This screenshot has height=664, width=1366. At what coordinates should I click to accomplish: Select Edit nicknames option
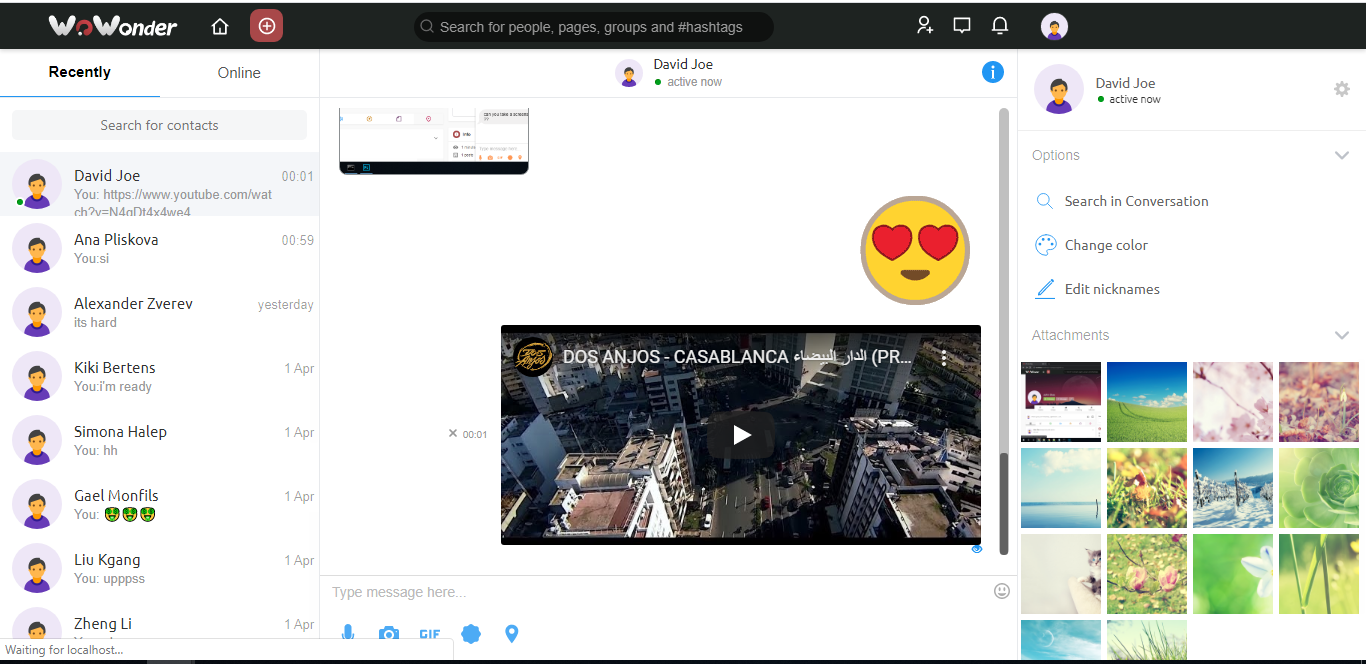click(x=1112, y=289)
